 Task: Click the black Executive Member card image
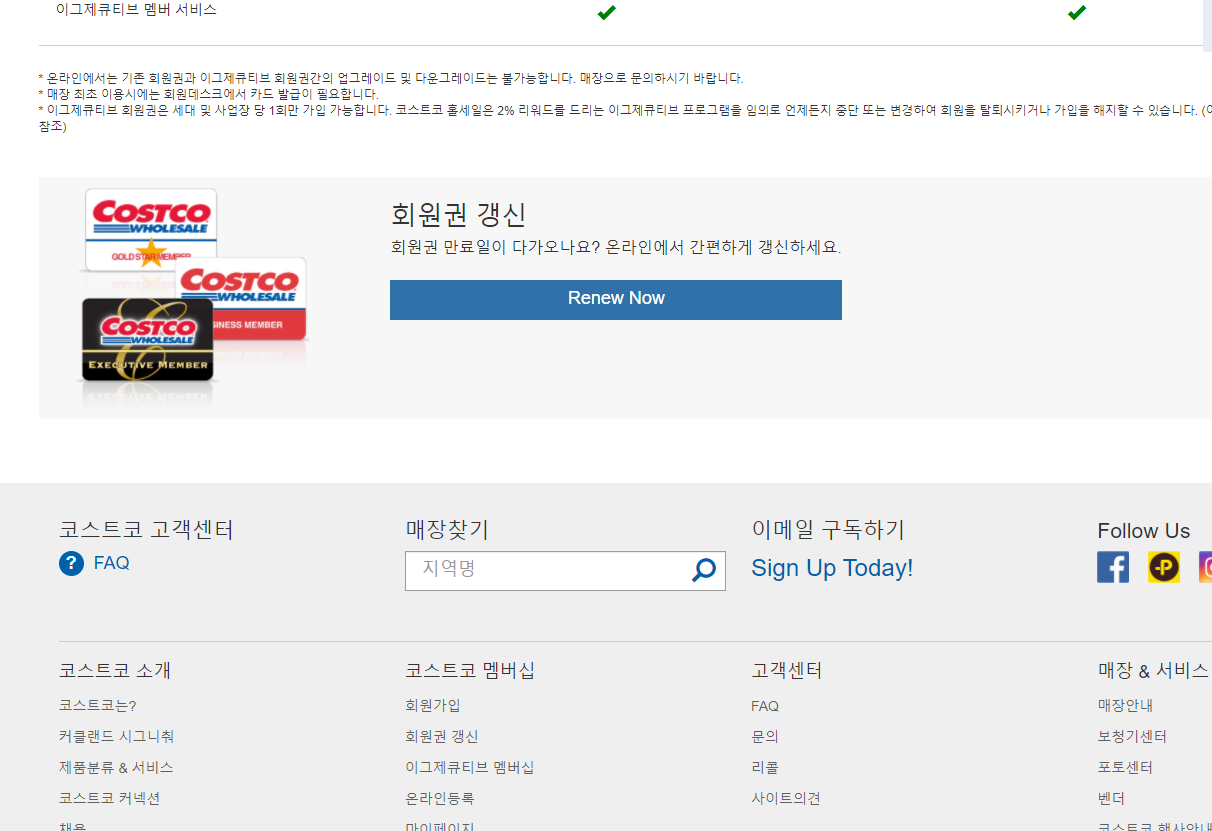148,340
